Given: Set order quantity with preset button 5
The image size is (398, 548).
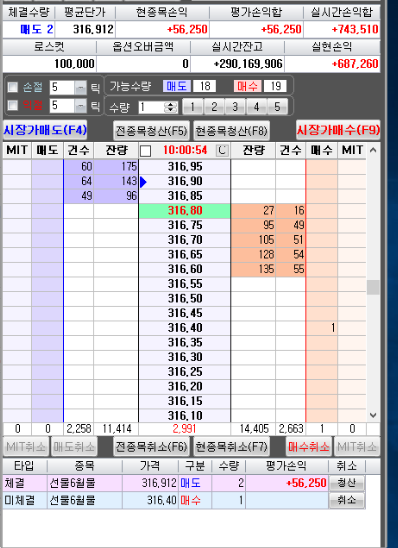Looking at the screenshot, I should click(x=277, y=107).
